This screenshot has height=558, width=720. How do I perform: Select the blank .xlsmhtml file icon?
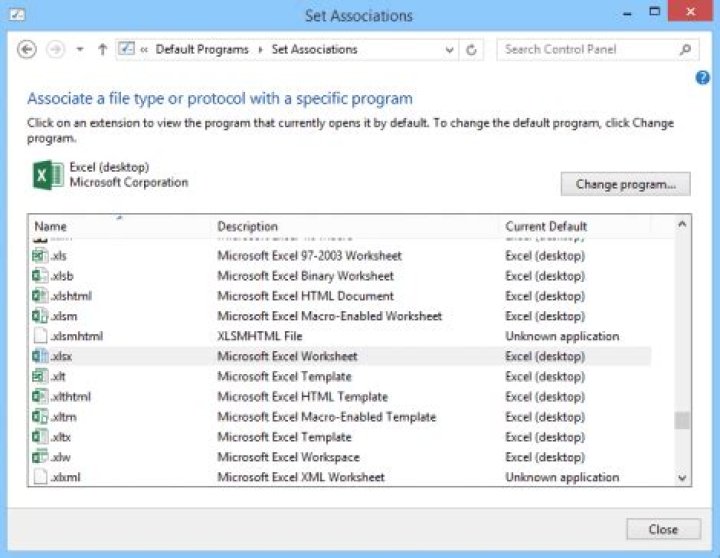[x=40, y=336]
